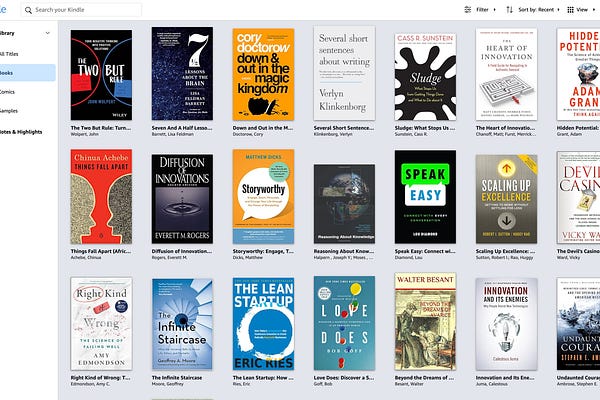Open Right Kind of Wrong cover
The image size is (600, 400).
tap(101, 324)
